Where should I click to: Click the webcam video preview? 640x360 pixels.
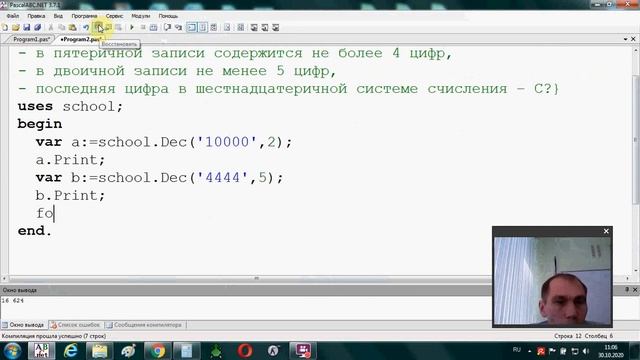552,280
